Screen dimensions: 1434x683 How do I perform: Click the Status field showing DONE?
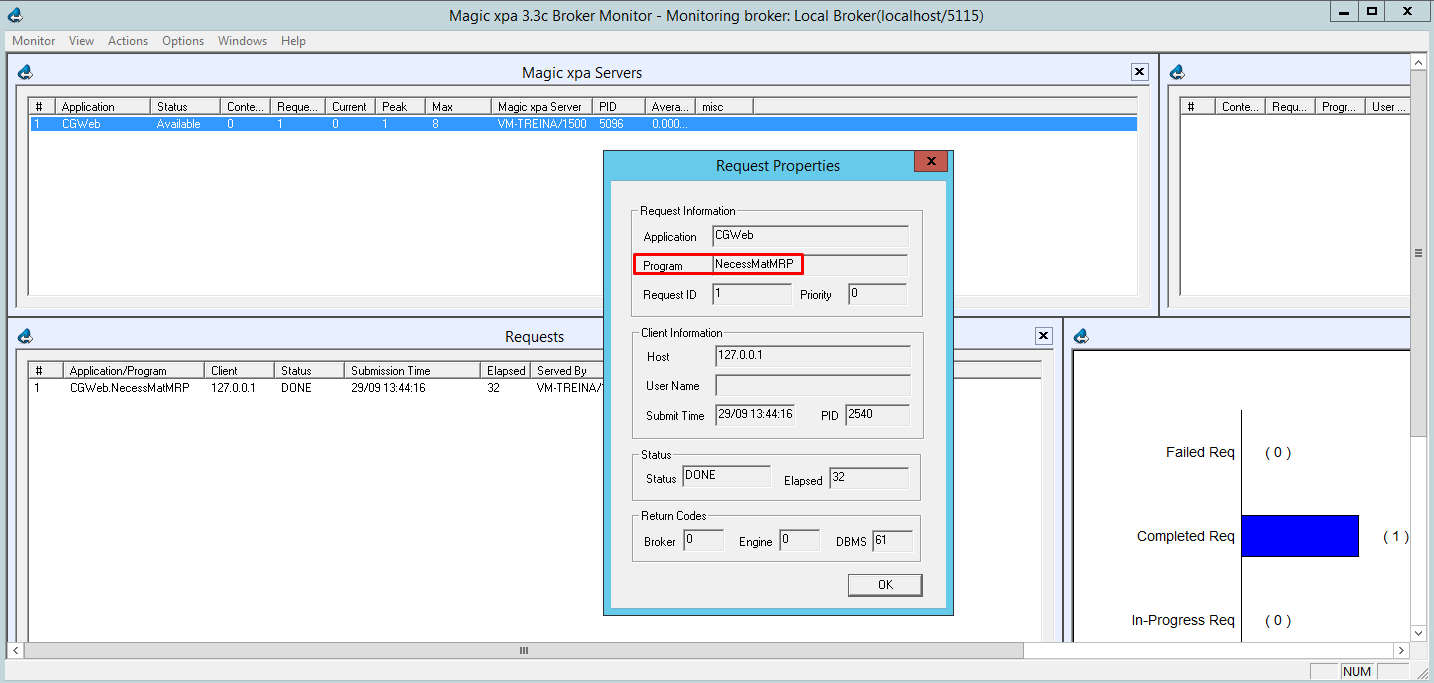click(x=727, y=477)
